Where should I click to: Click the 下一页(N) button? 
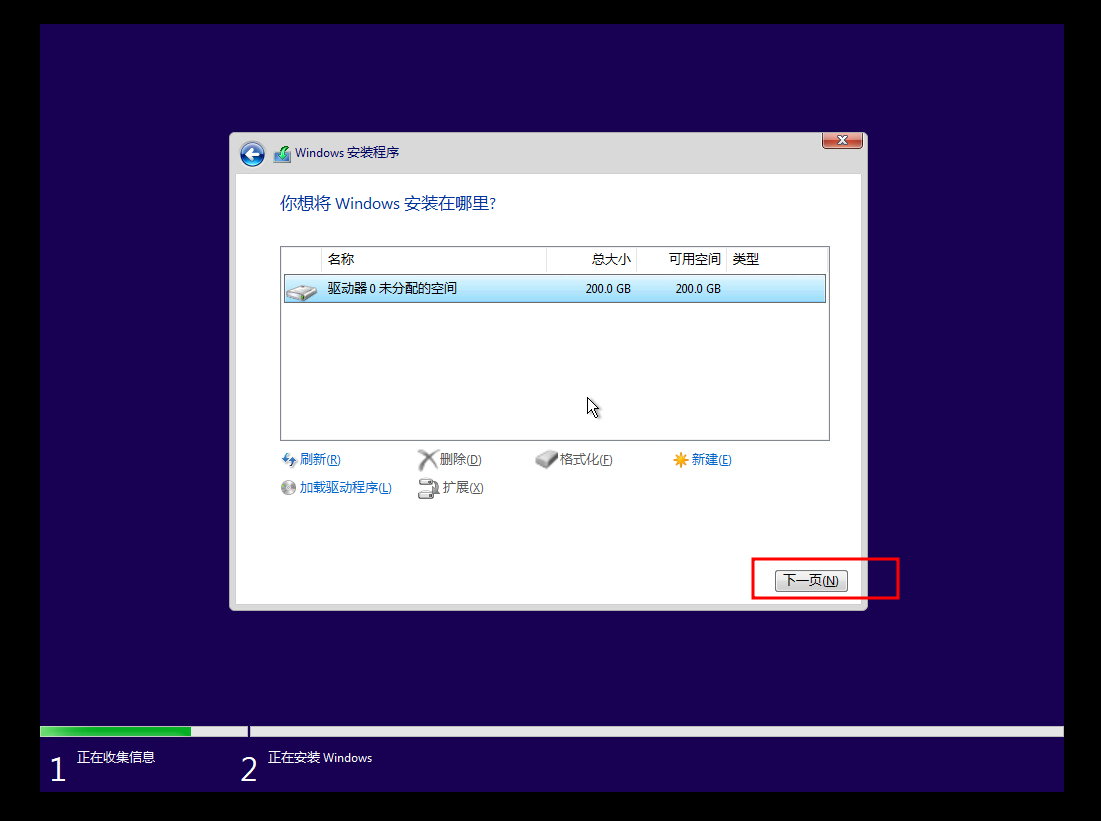[811, 581]
